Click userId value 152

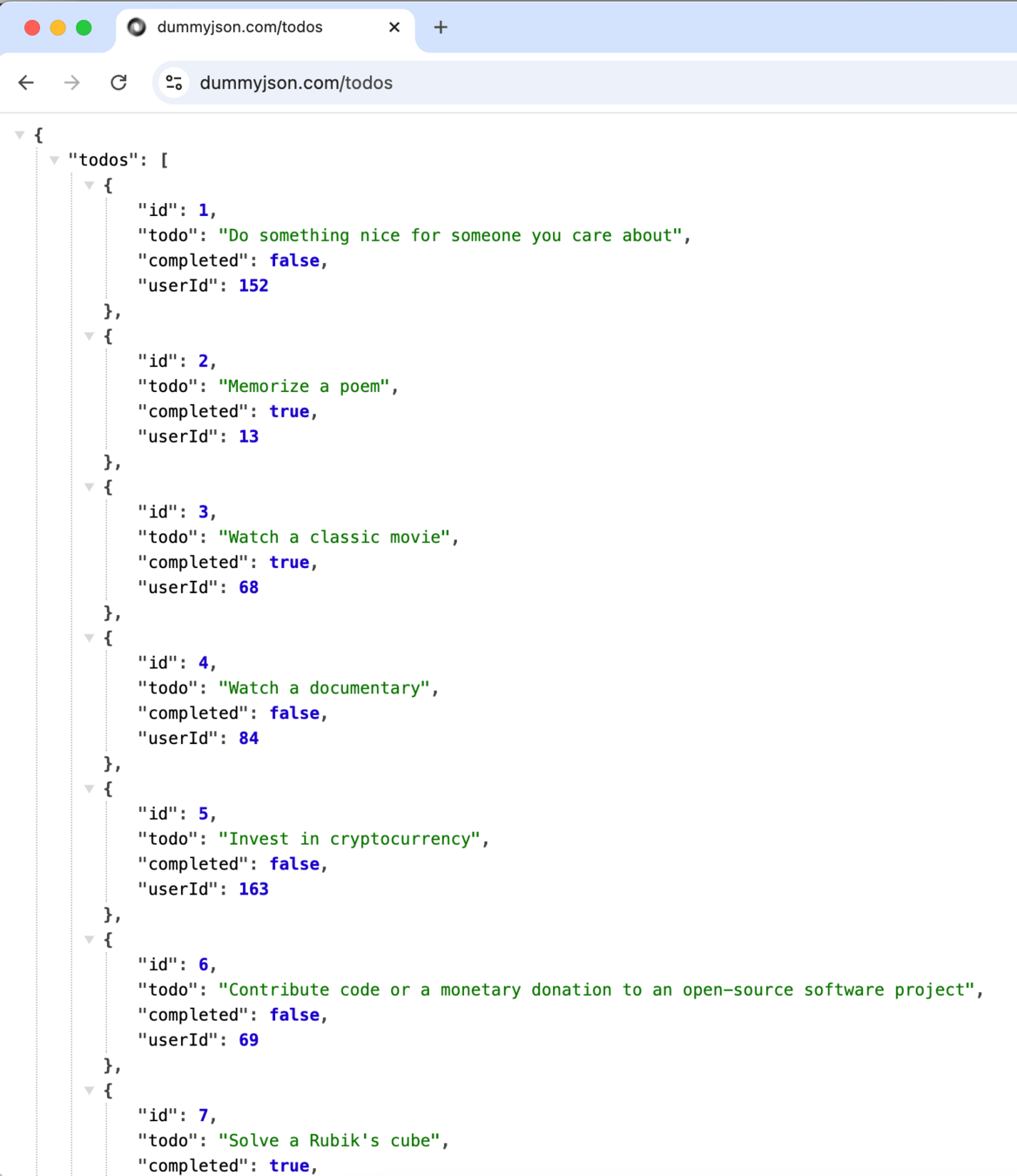click(253, 286)
